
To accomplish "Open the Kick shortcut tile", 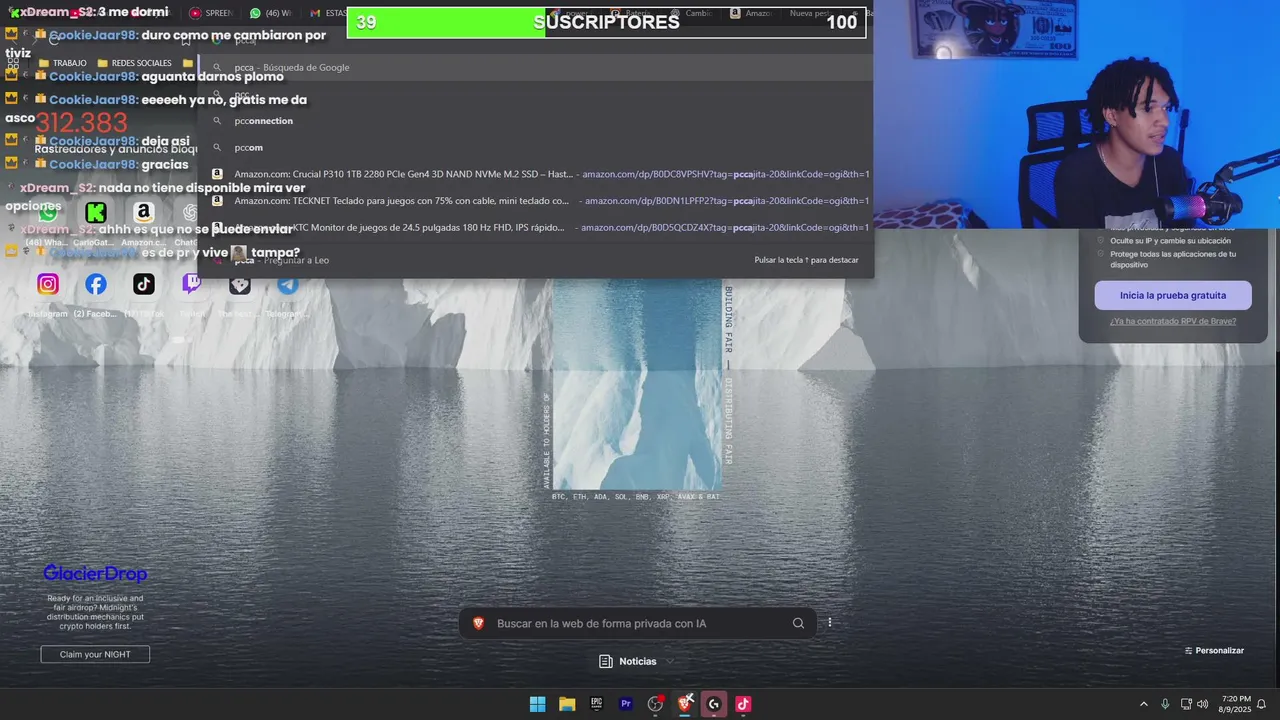I will click(96, 212).
